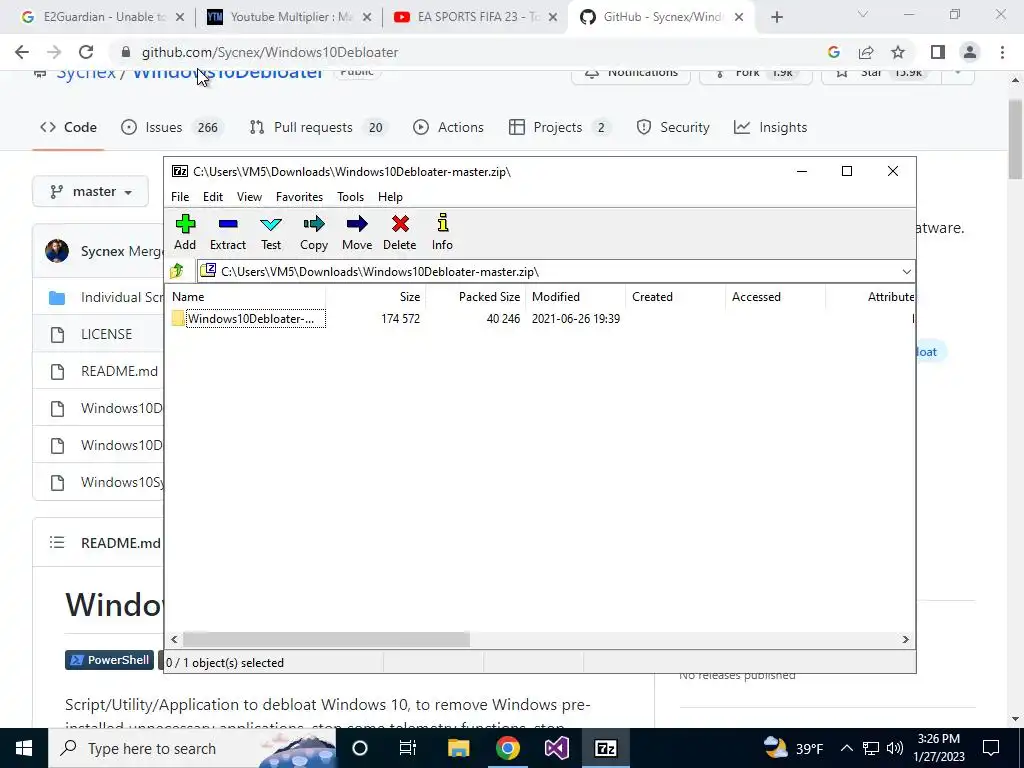Open README.md in the file list
The height and width of the screenshot is (768, 1024).
(120, 372)
